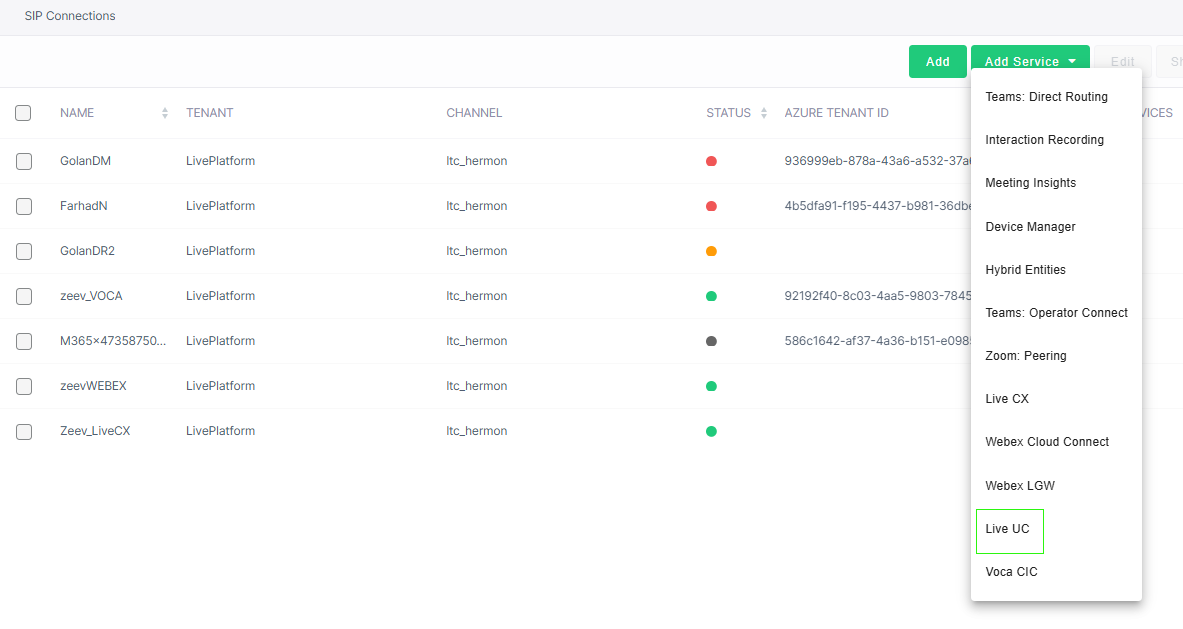Collapse the Add Service dropdown
This screenshot has width=1183, height=629.
click(x=1030, y=61)
